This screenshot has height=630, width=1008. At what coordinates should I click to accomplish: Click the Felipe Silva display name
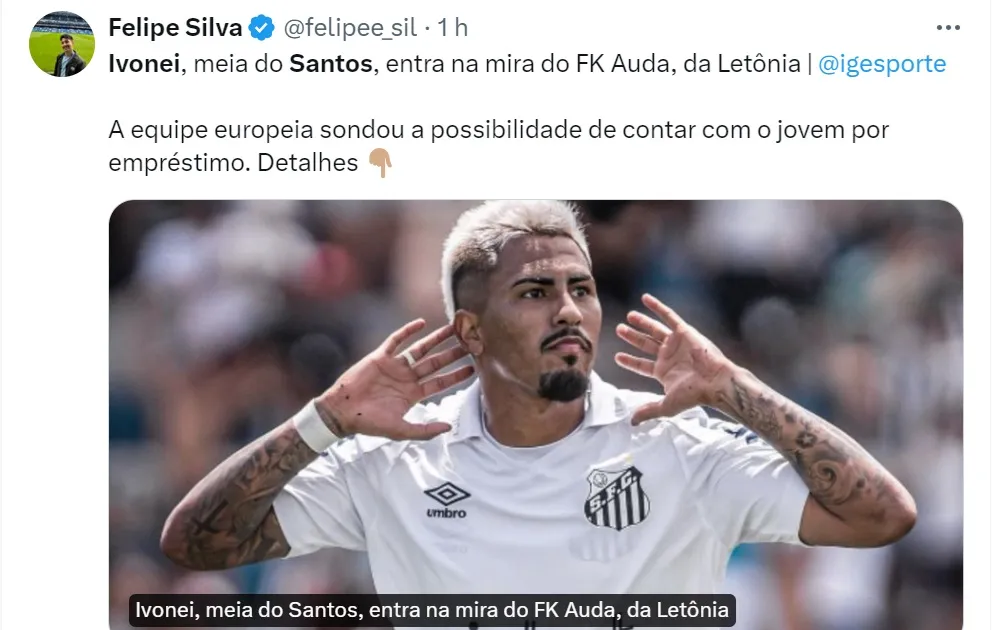[175, 28]
